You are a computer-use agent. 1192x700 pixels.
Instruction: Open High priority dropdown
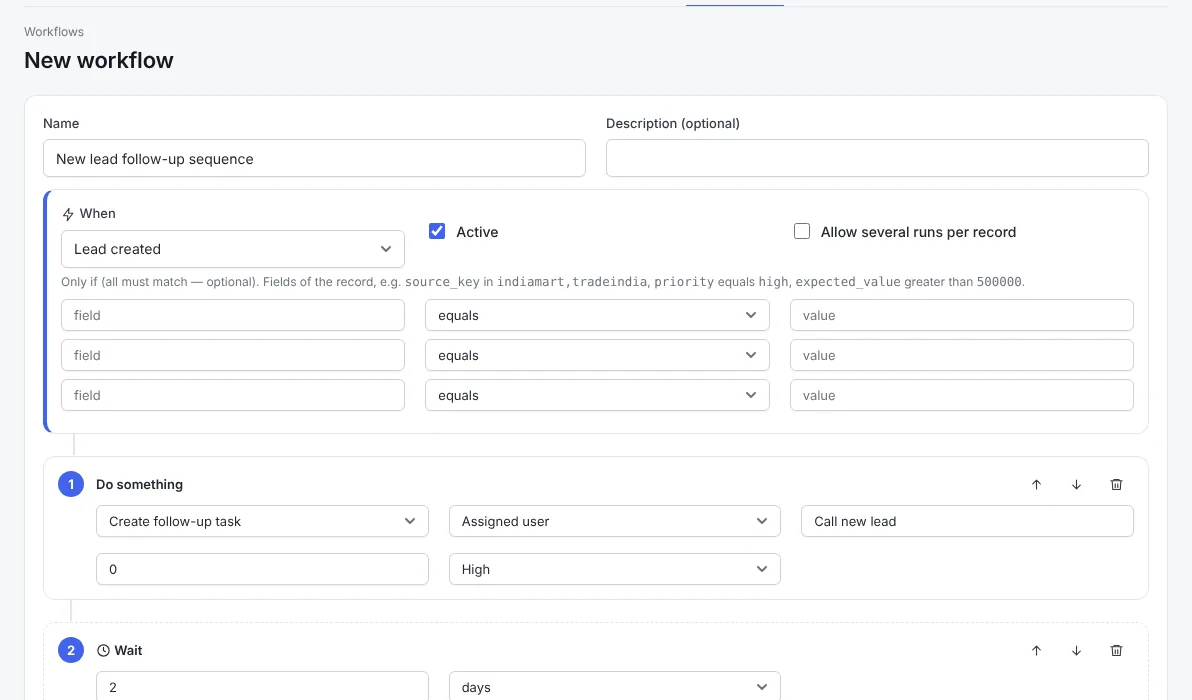(x=614, y=569)
